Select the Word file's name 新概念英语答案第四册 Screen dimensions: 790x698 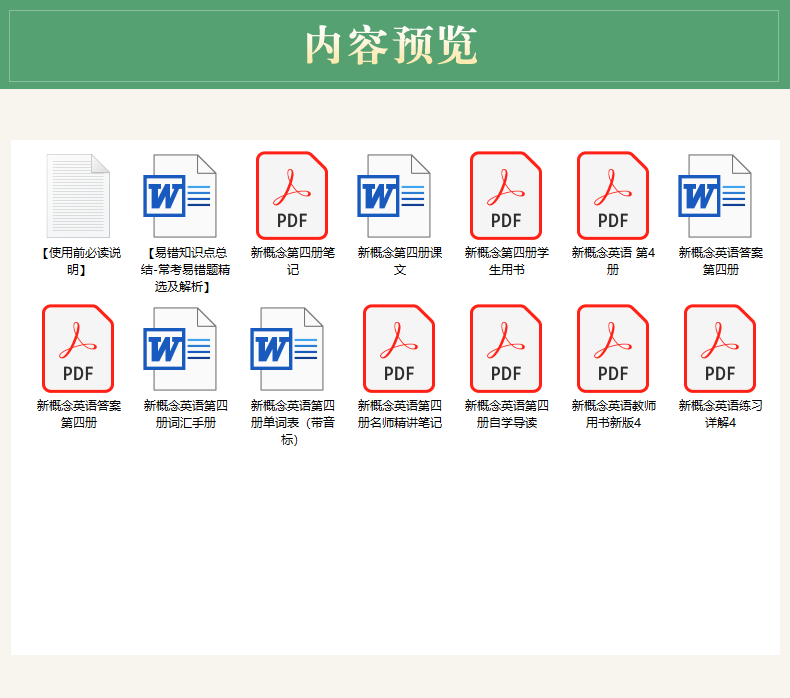[721, 261]
